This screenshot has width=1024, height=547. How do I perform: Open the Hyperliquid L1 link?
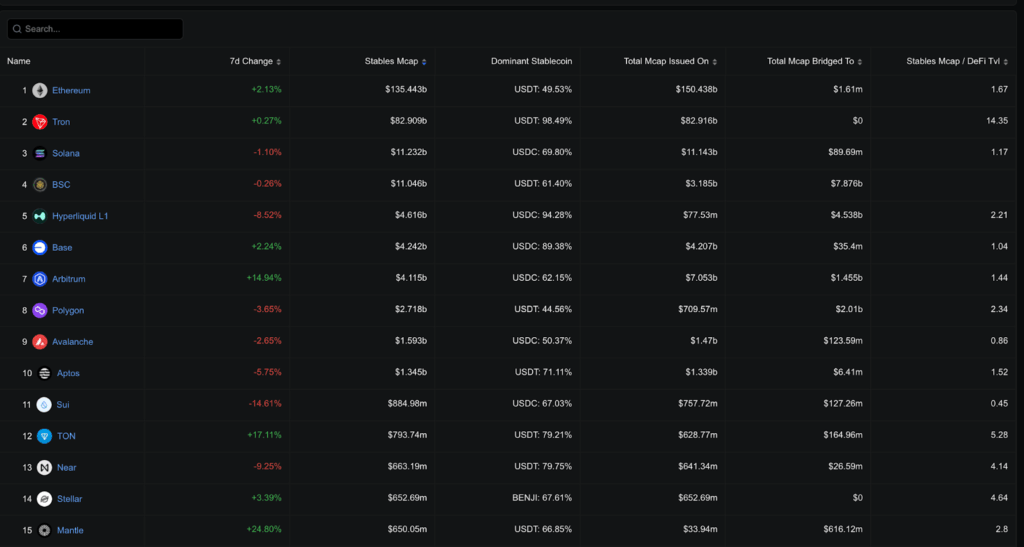point(80,216)
